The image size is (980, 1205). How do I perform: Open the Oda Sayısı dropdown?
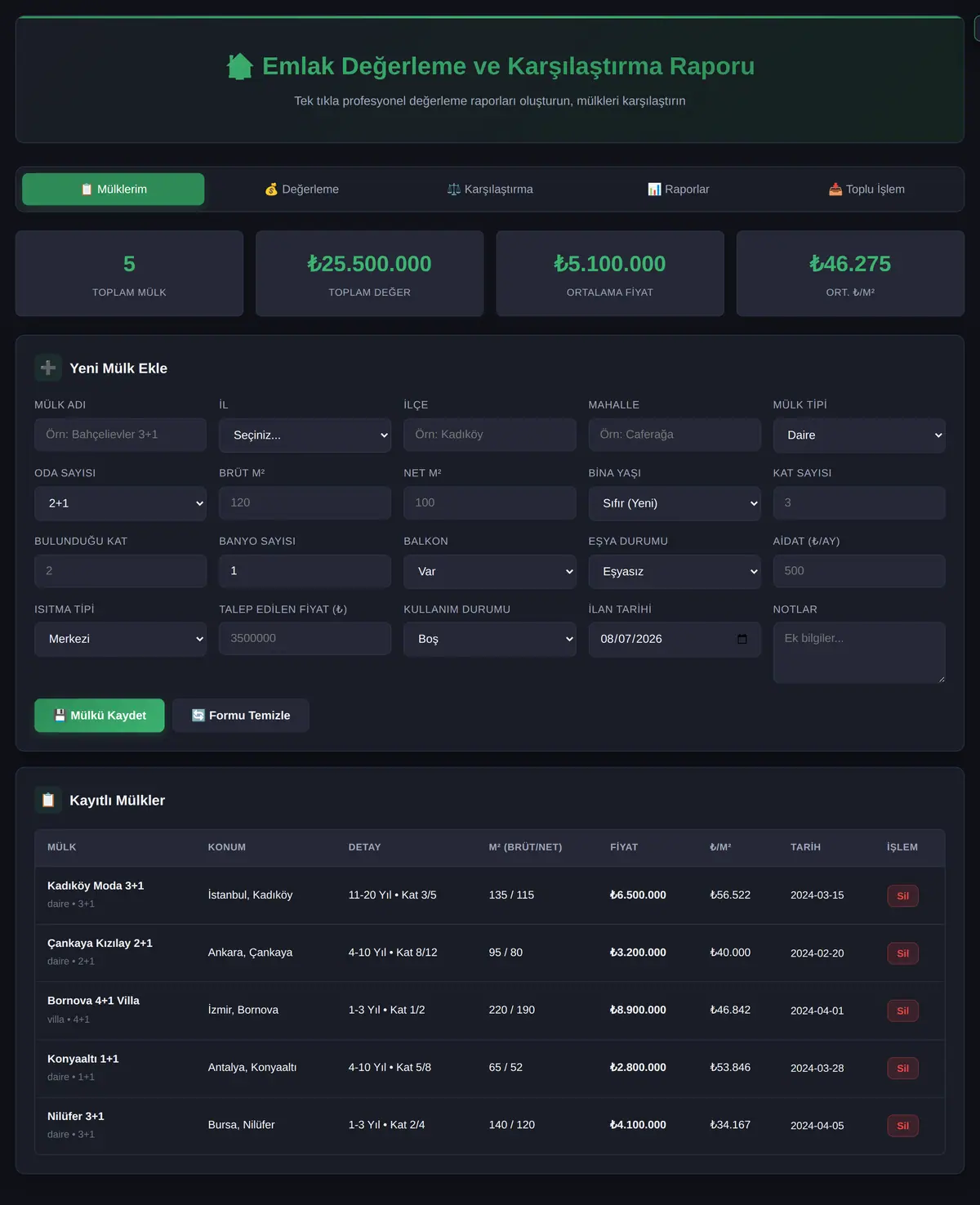[x=121, y=503]
